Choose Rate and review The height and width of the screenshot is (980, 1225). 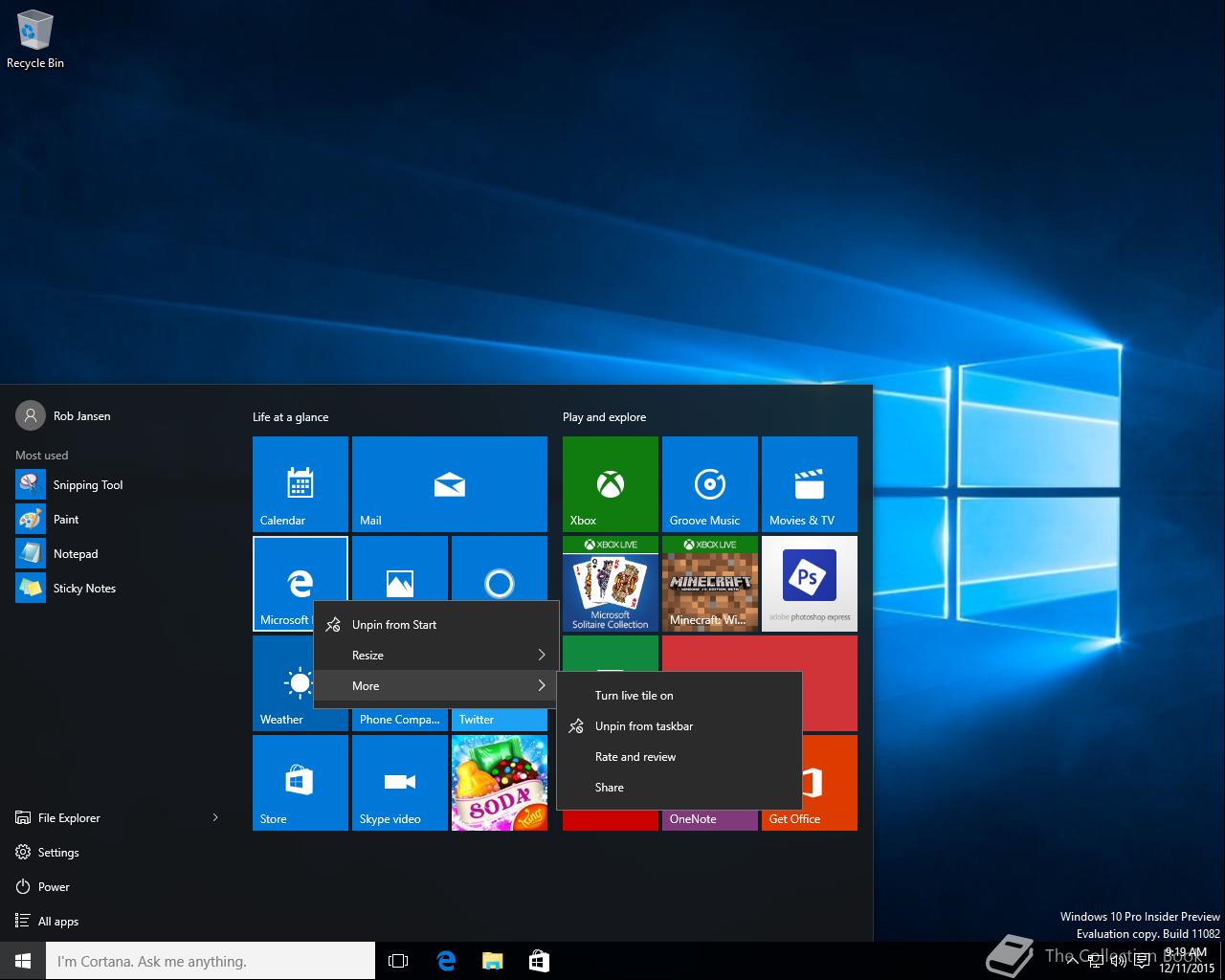[x=679, y=757]
